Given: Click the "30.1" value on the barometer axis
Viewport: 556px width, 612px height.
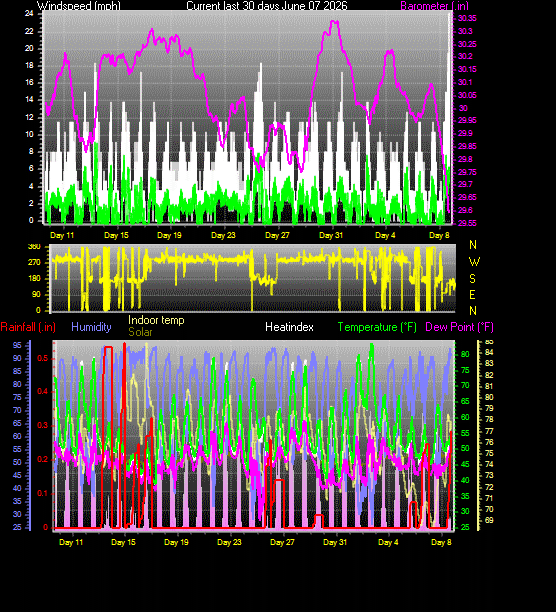Looking at the screenshot, I should coord(465,82).
